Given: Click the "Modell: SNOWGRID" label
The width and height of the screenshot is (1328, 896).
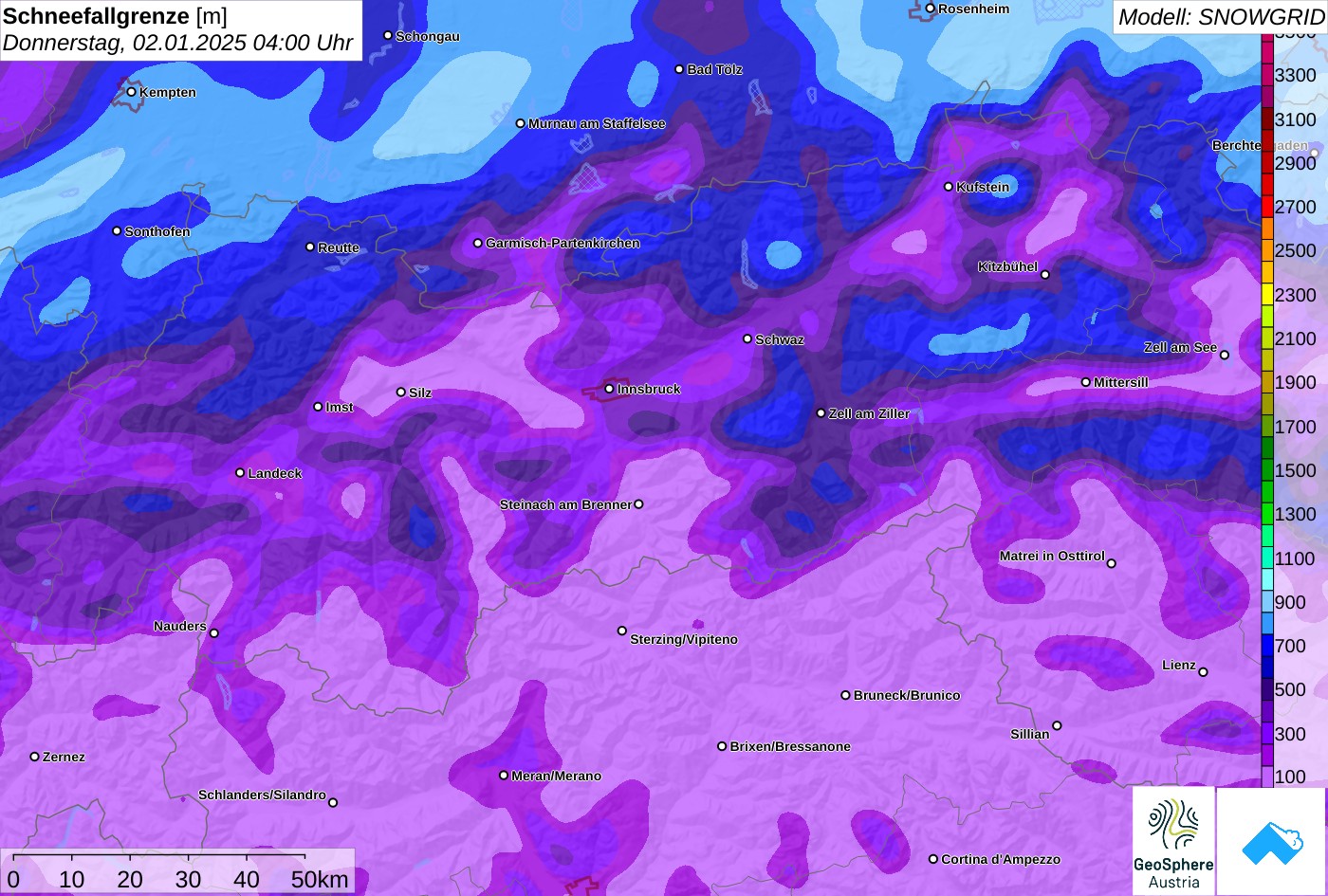Looking at the screenshot, I should tap(1221, 17).
